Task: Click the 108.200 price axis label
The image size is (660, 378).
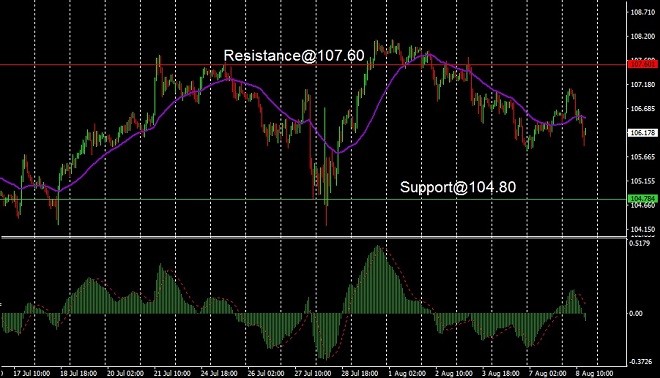Action: [642, 37]
